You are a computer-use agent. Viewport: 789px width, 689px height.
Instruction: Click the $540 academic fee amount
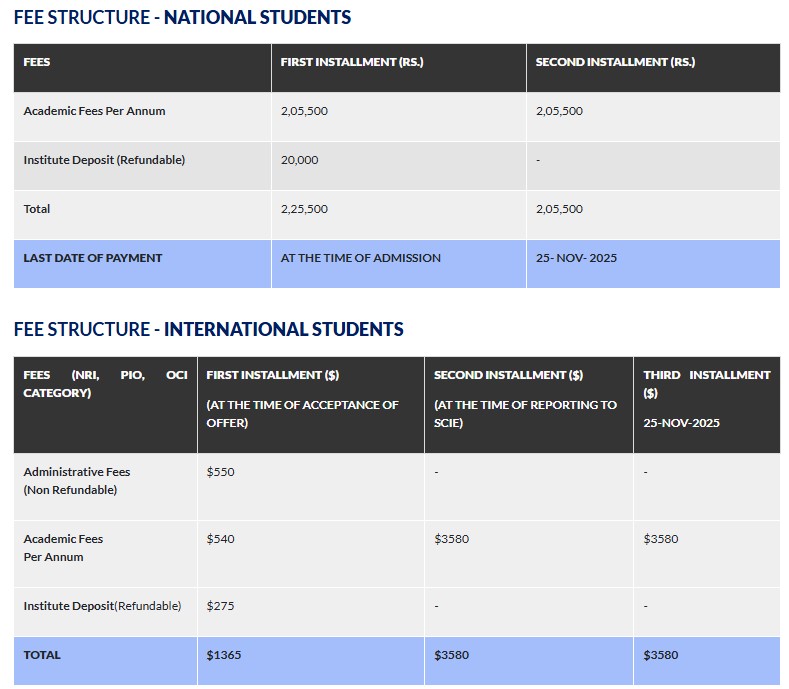click(220, 539)
